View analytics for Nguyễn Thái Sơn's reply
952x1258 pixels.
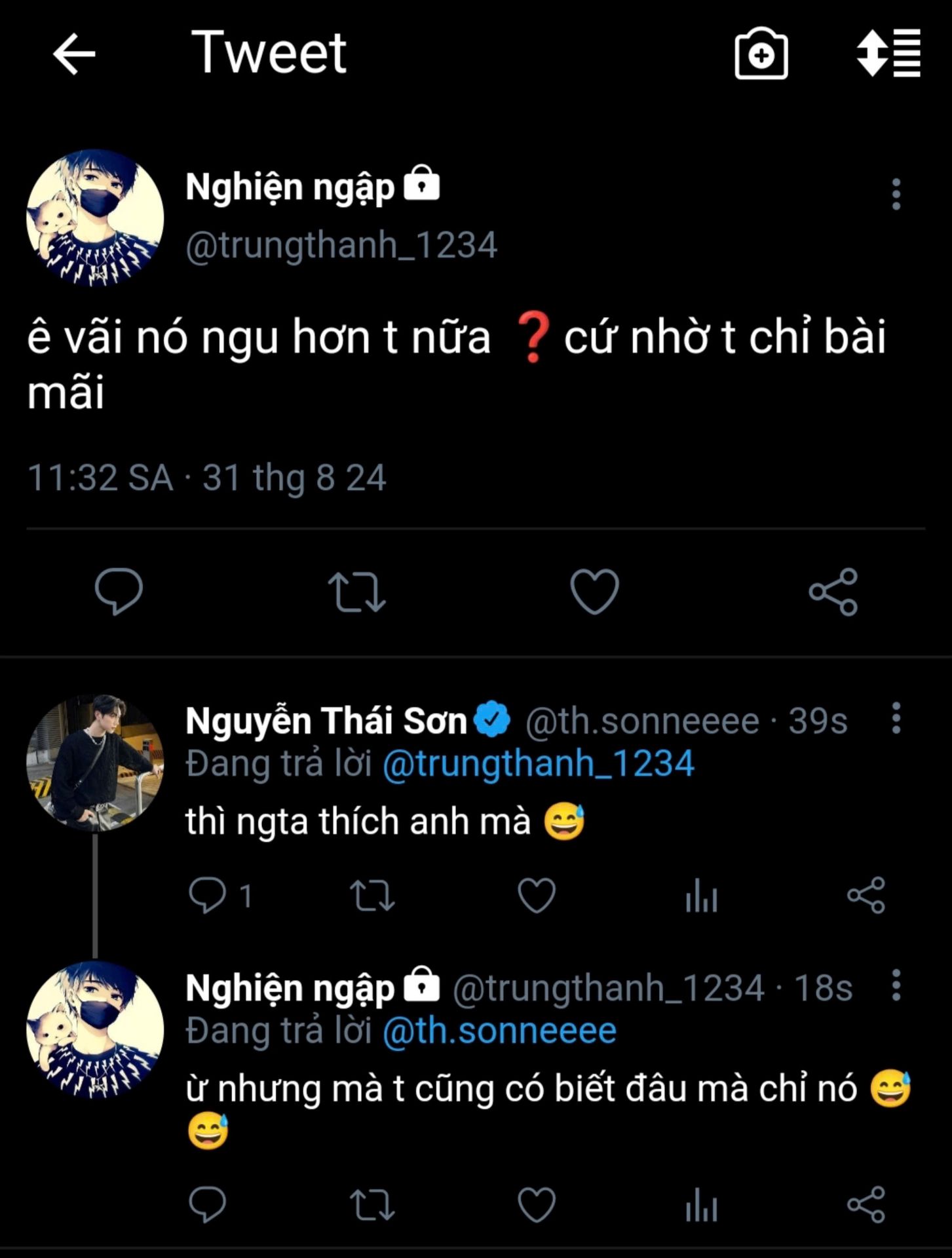click(701, 896)
